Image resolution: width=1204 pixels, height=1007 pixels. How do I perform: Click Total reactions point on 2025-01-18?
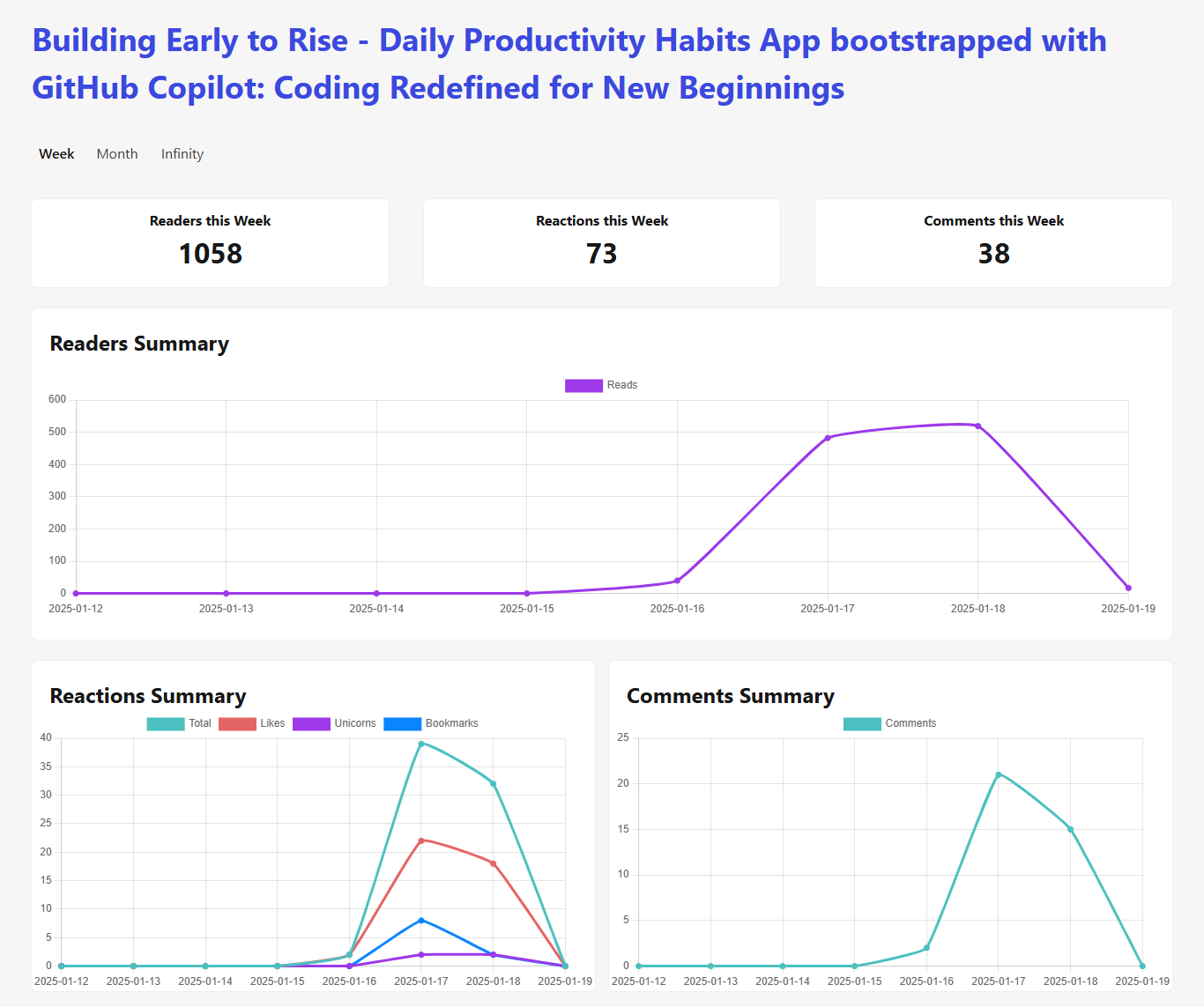coord(493,783)
